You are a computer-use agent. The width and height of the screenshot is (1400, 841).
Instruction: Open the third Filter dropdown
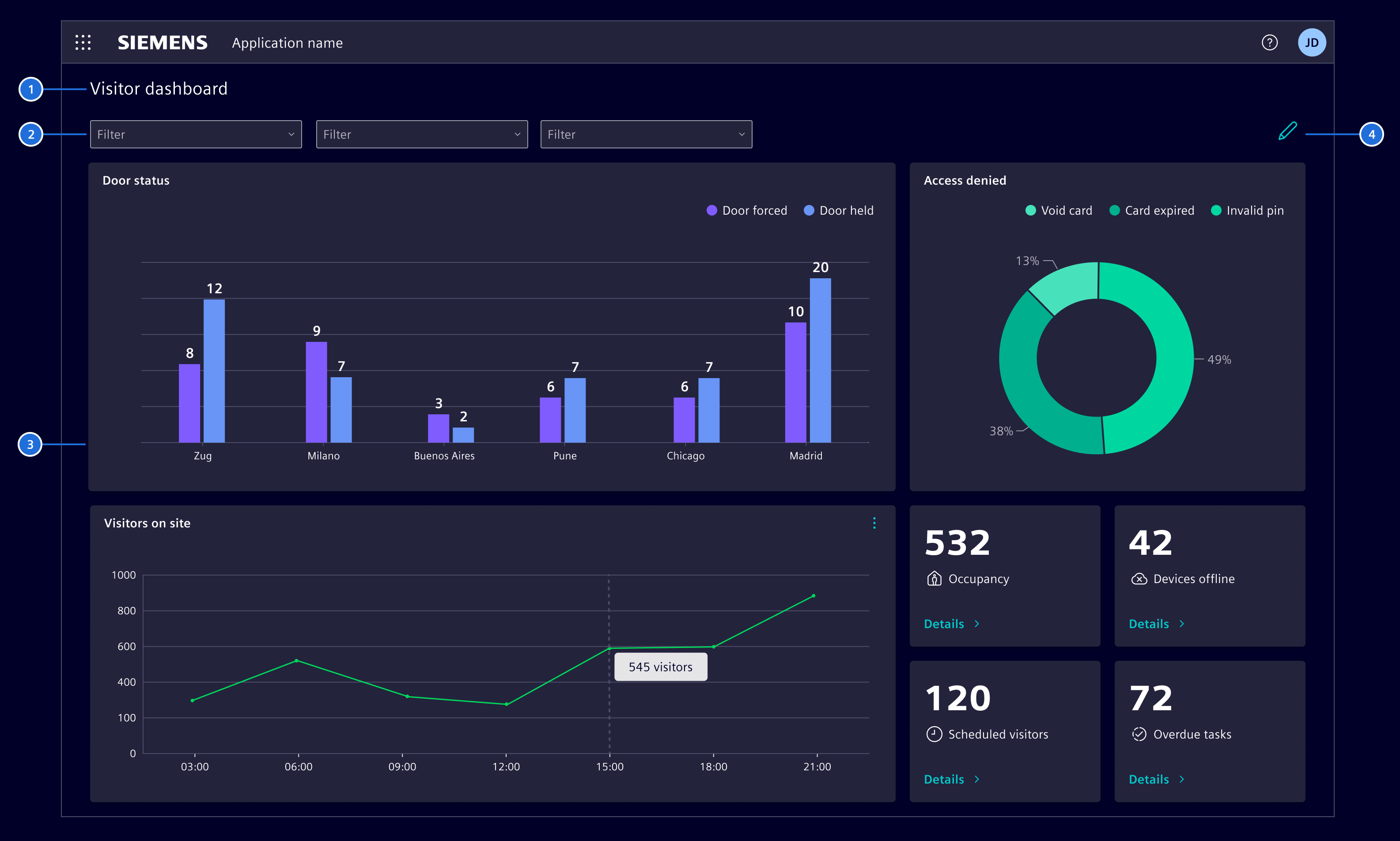(646, 134)
